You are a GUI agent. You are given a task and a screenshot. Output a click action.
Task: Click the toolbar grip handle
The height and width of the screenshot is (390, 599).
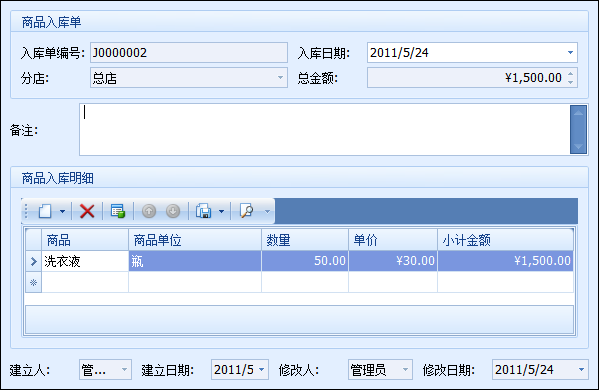pyautogui.click(x=26, y=211)
